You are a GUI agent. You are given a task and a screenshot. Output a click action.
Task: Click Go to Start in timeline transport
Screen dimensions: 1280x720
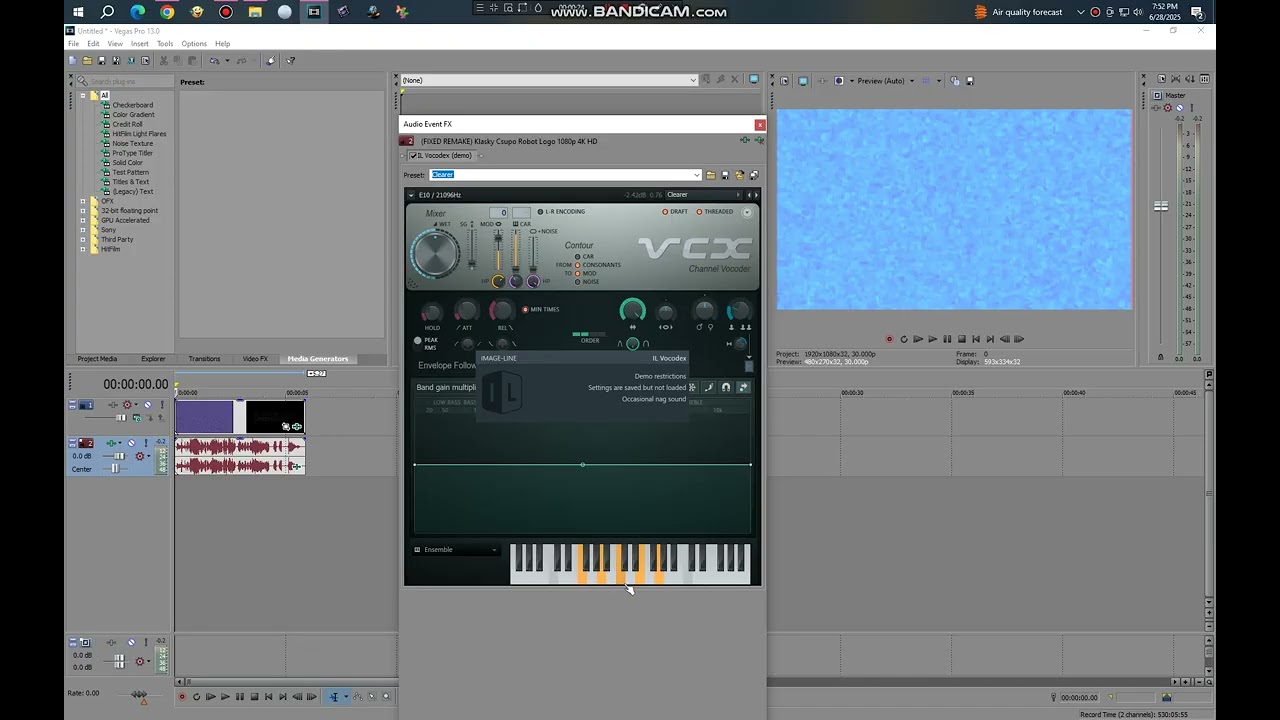pos(268,697)
